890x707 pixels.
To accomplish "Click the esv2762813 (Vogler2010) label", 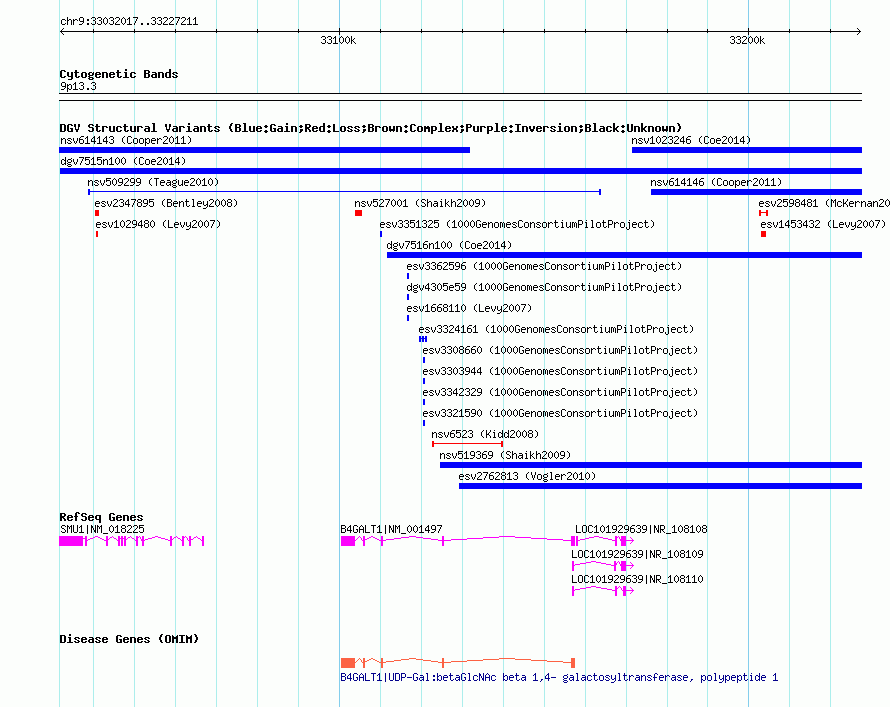I will tap(527, 476).
